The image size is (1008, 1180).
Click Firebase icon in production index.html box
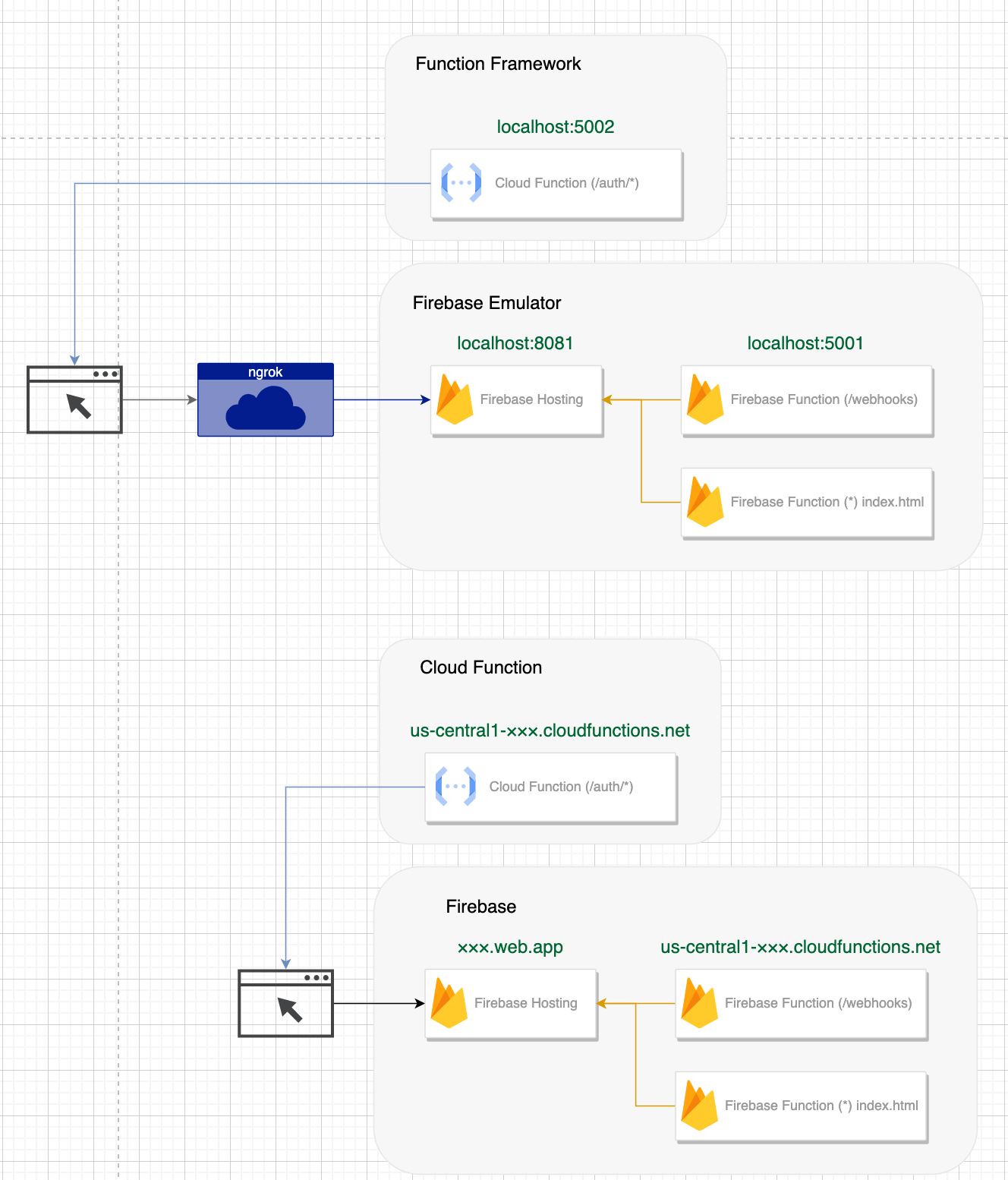[x=699, y=1106]
